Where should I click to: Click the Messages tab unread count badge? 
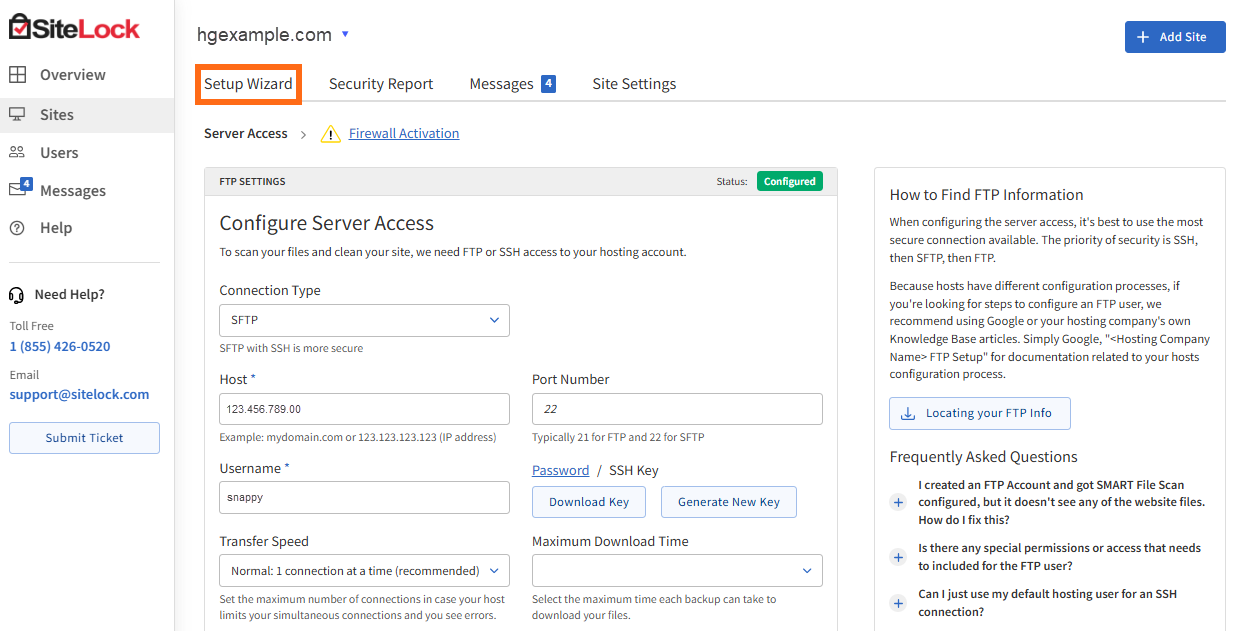click(548, 84)
